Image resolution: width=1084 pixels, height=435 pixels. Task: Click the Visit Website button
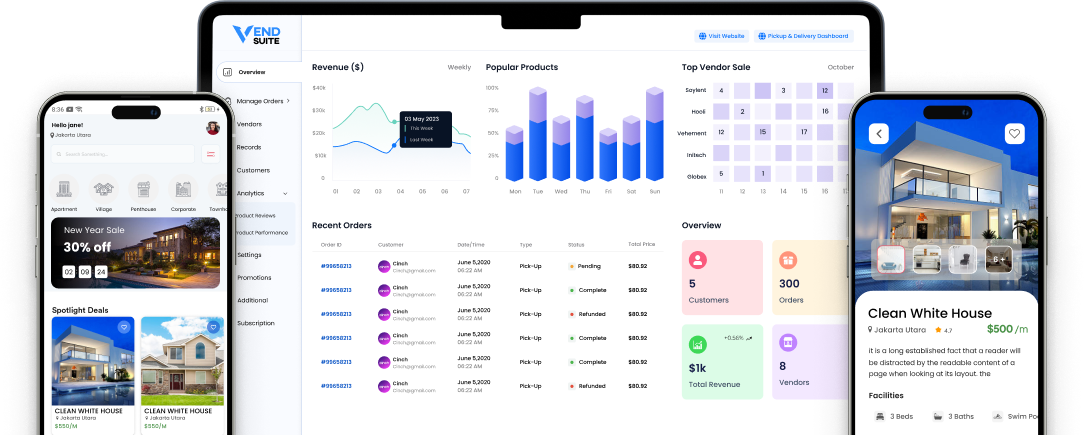coord(722,36)
